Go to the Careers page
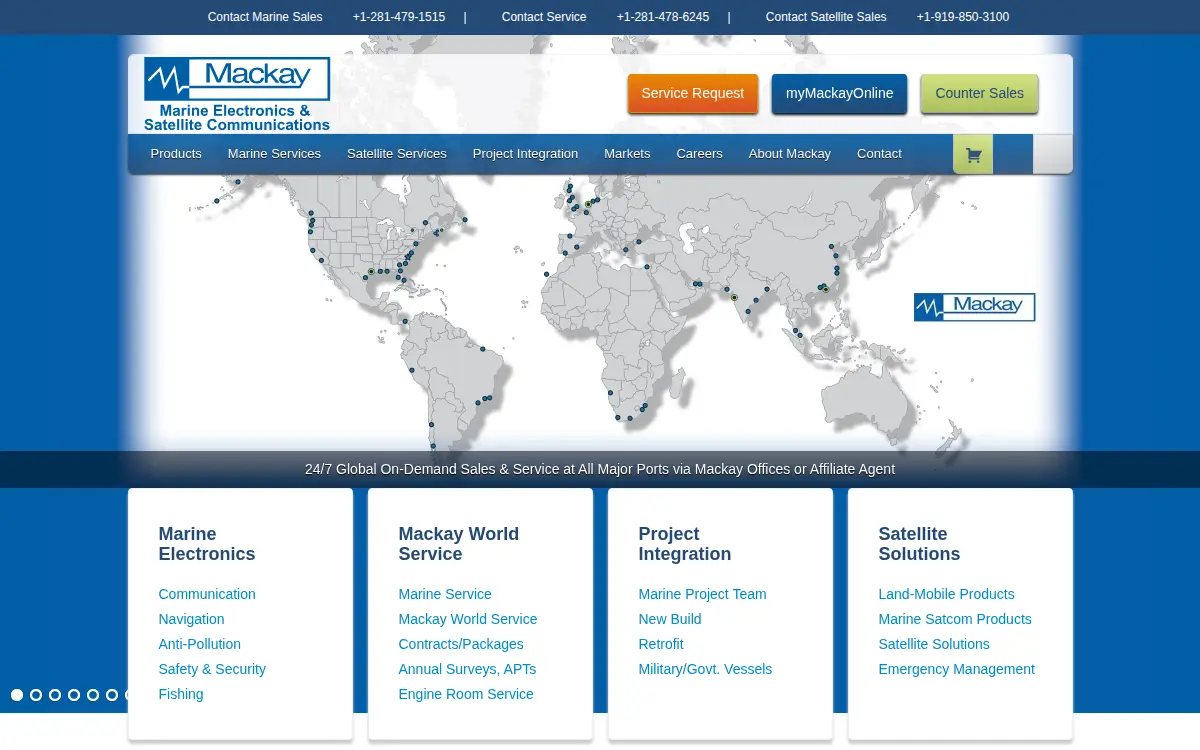This screenshot has height=750, width=1200. pyautogui.click(x=699, y=154)
